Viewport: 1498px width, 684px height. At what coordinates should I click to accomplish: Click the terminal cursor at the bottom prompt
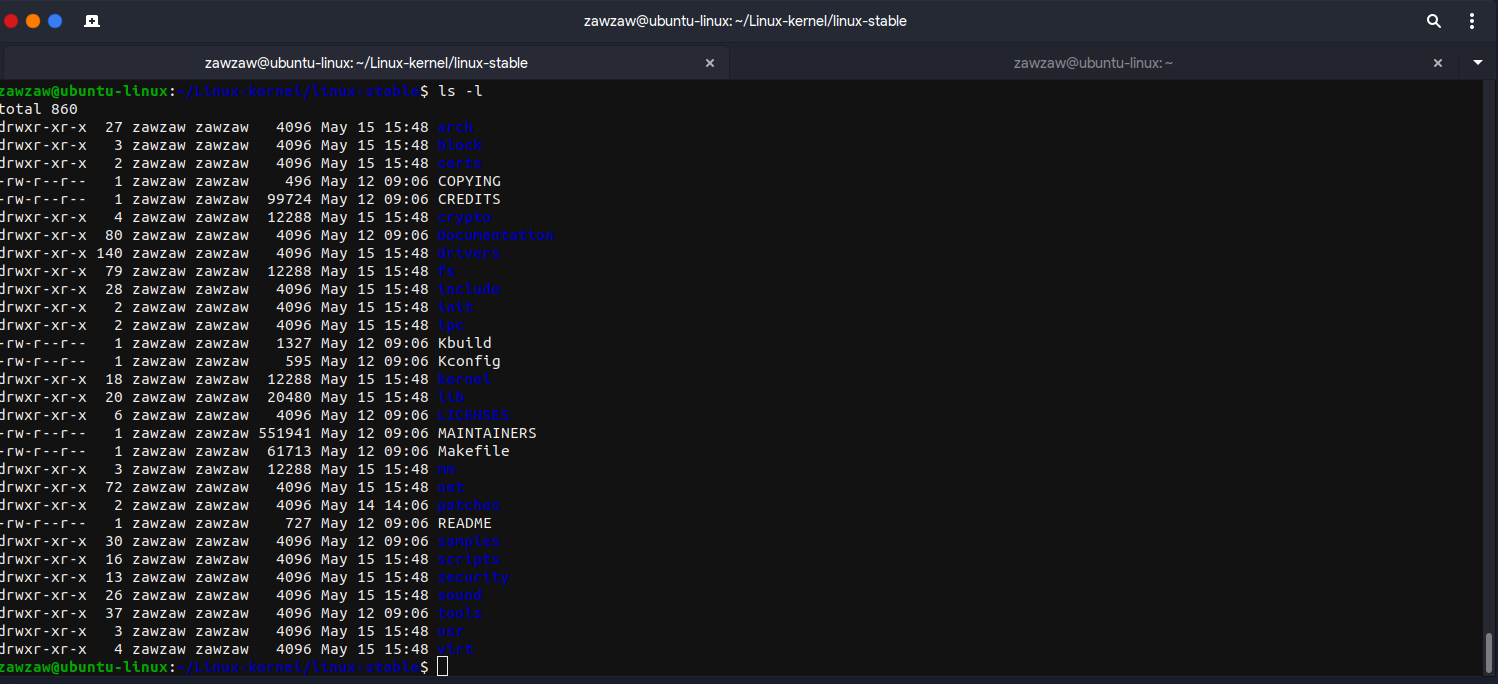coord(443,667)
